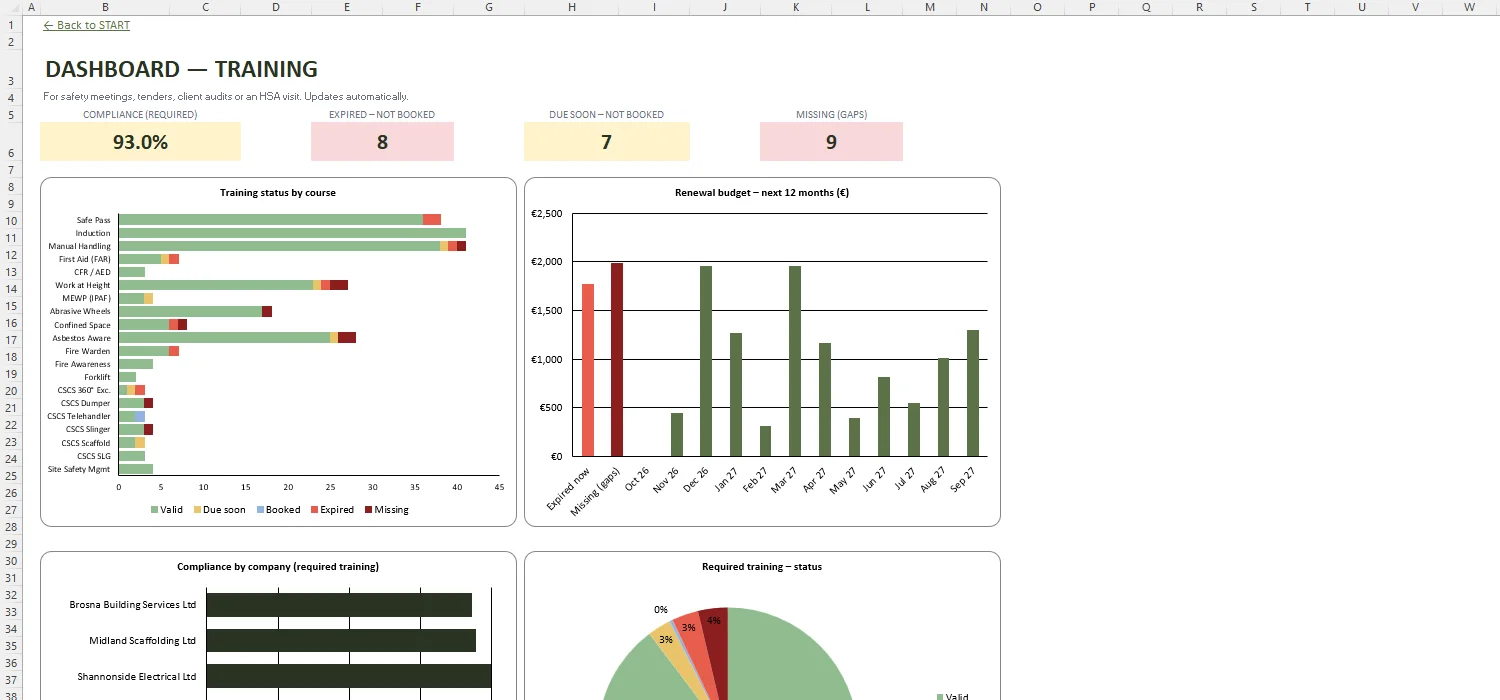
Task: Click the Valid legend swatch in course chart
Action: 154,510
